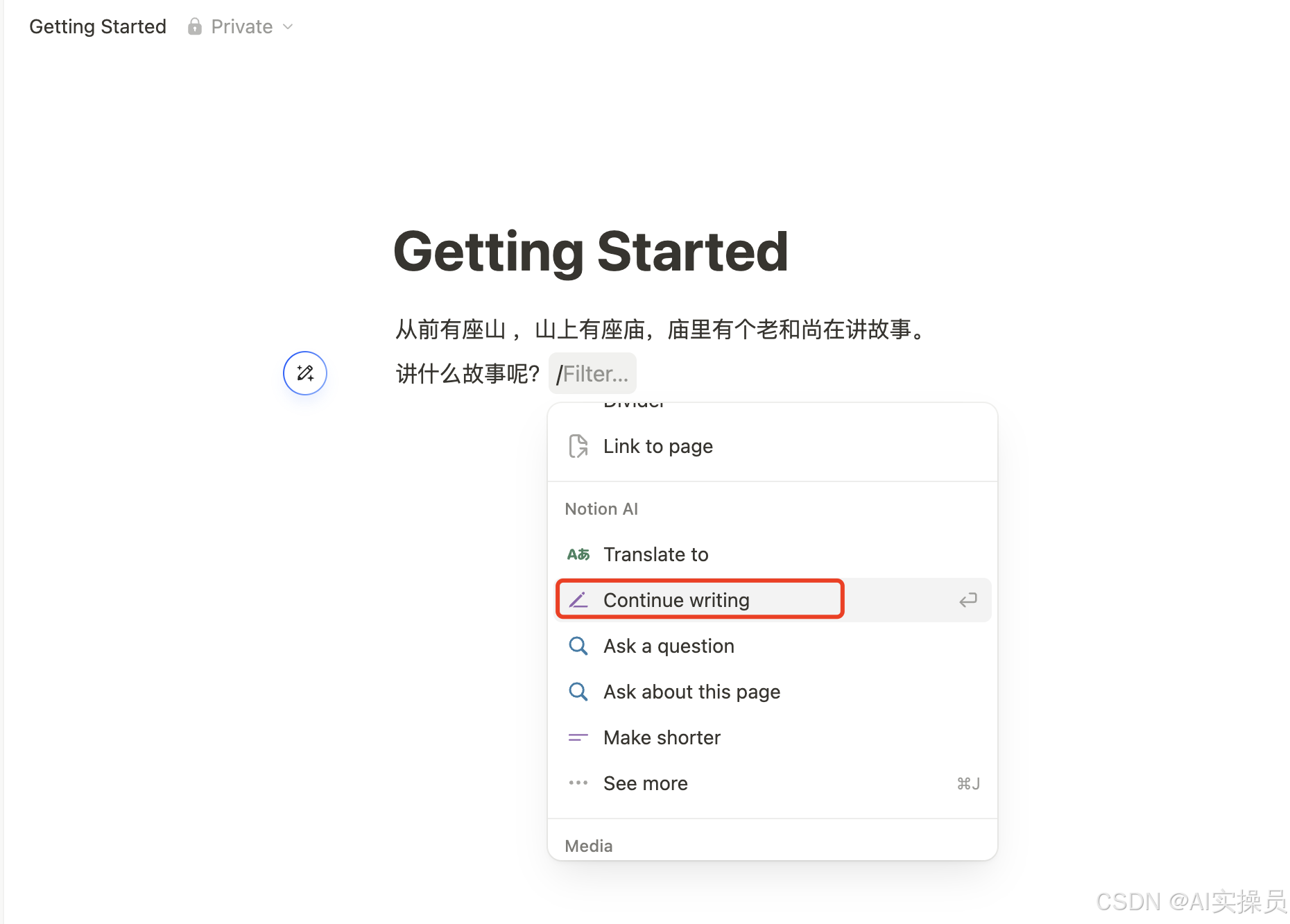Click the Media section label
Image resolution: width=1290 pixels, height=924 pixels.
589,846
